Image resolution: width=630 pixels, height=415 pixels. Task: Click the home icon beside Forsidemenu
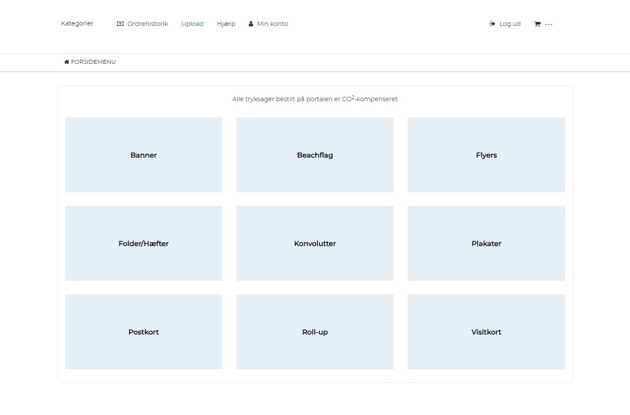pos(67,62)
